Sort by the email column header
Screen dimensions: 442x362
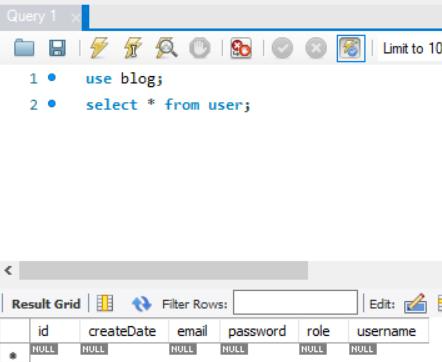click(x=194, y=331)
